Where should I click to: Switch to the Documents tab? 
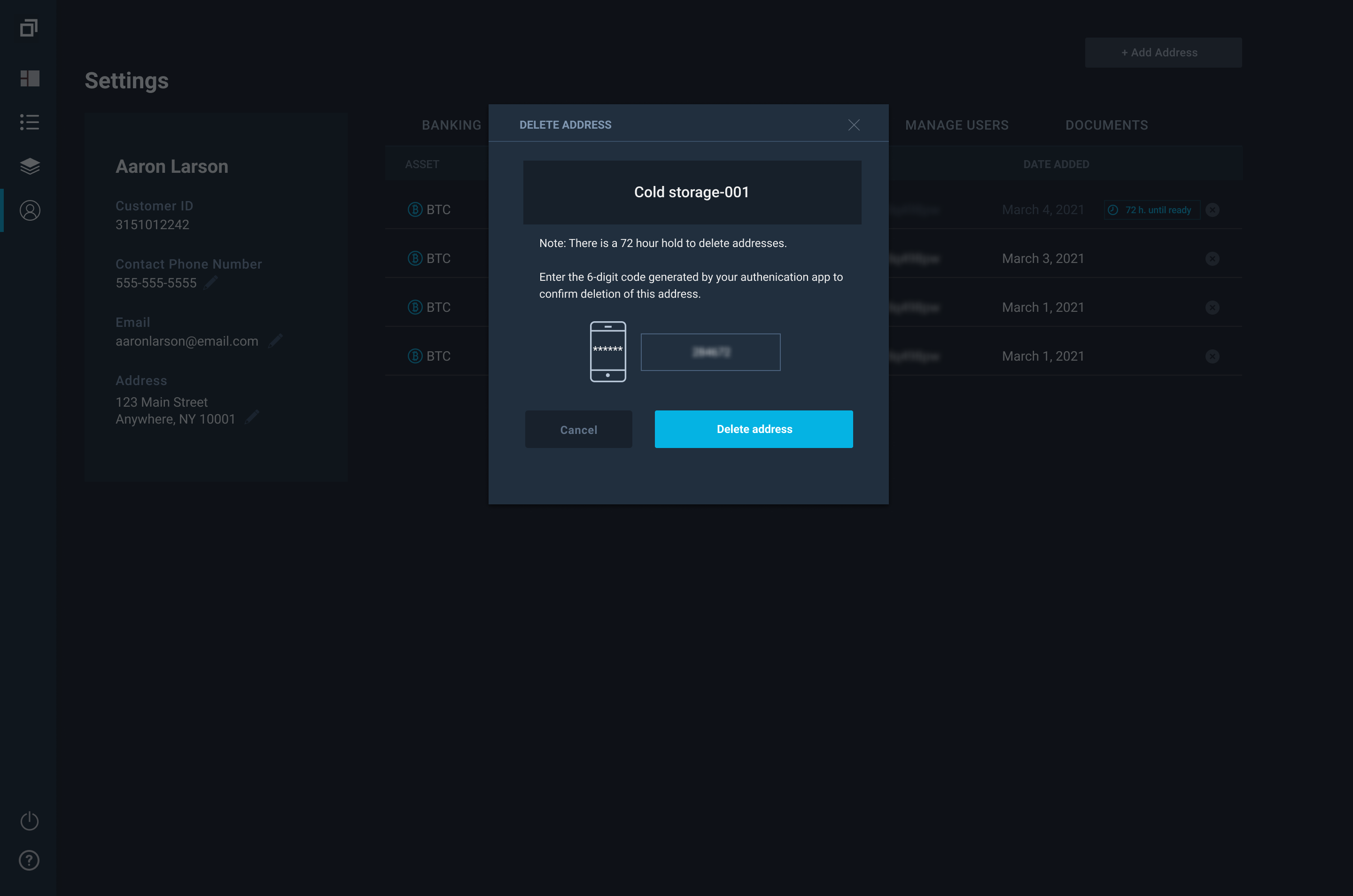click(x=1107, y=125)
